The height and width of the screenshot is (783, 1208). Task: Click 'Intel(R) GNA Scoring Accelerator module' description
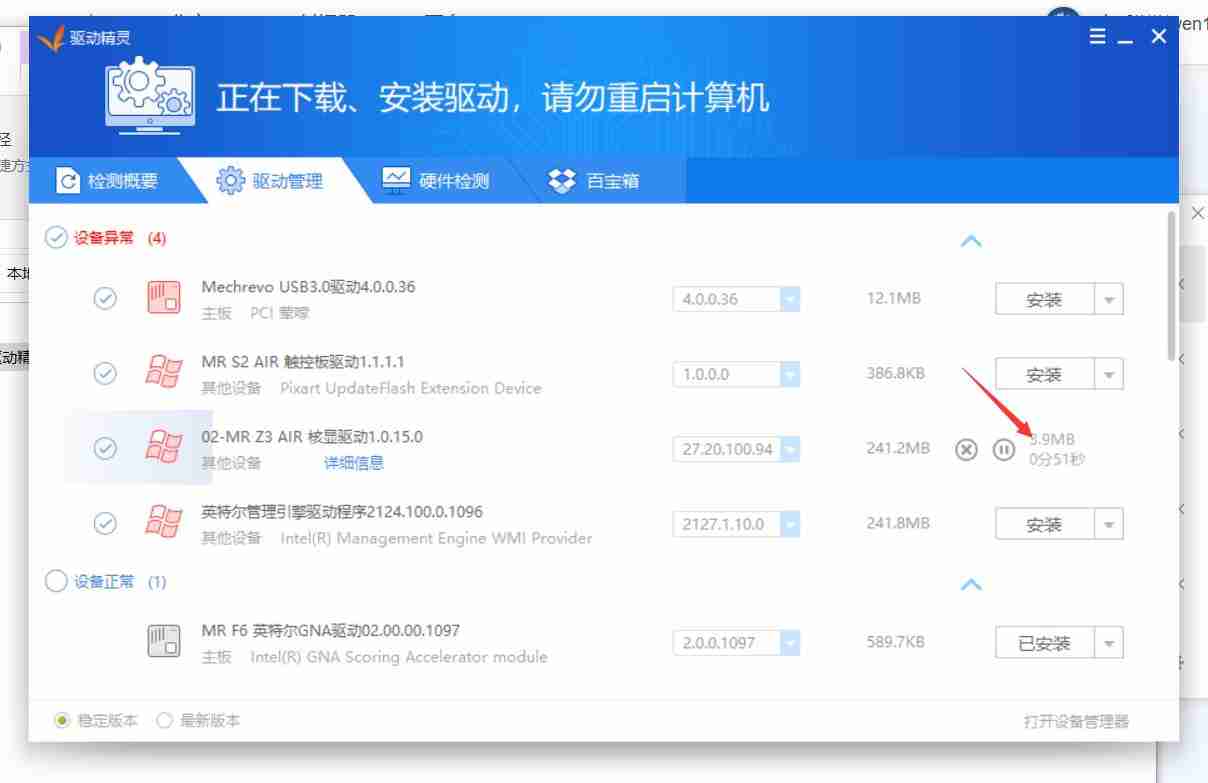point(399,657)
